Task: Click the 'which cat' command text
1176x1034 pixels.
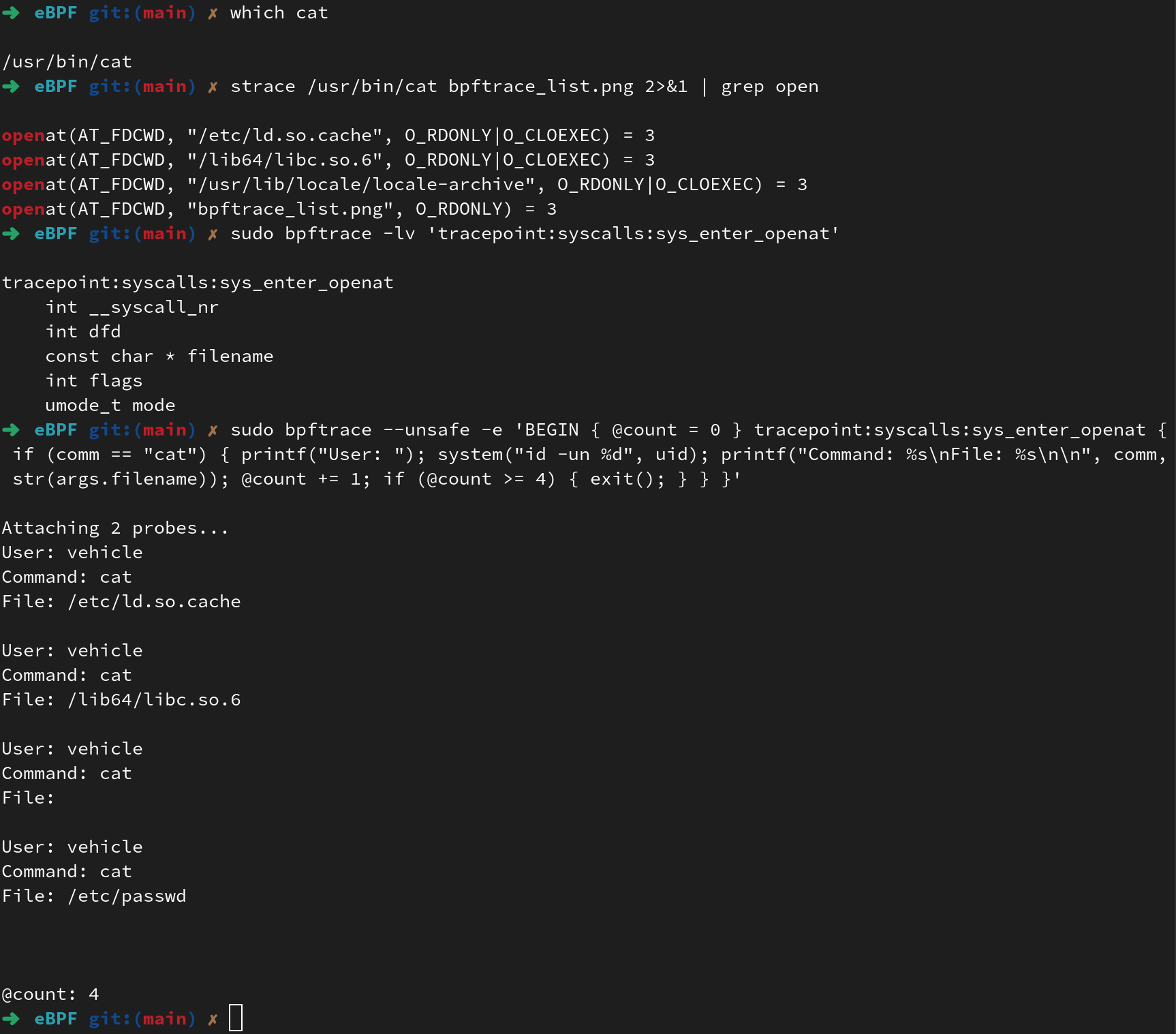Action: pyautogui.click(x=279, y=13)
